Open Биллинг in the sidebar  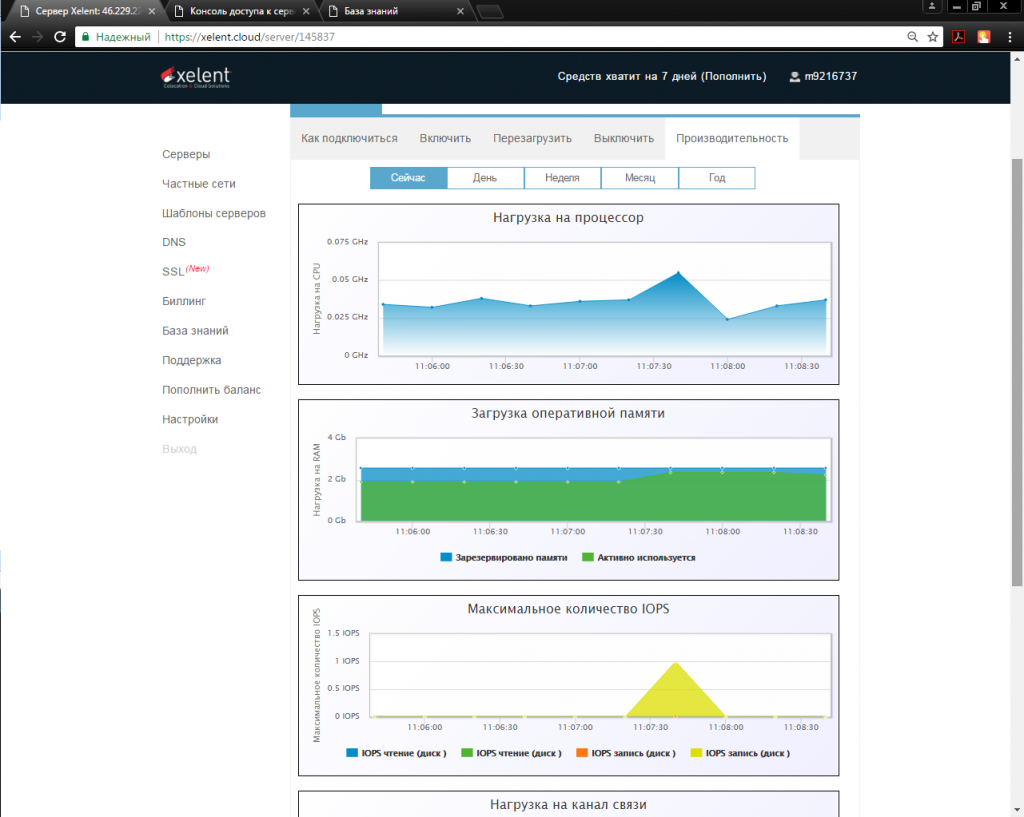tap(184, 301)
